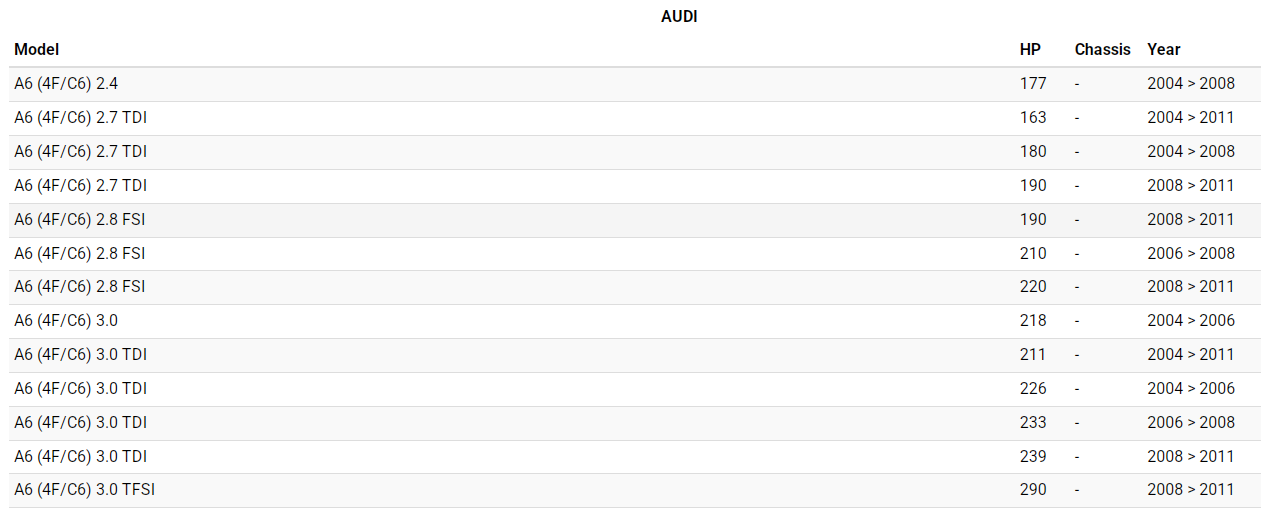Select the A6 2.7 TDI 190 HP model name
Screen dimensions: 1261x508
(x=81, y=186)
